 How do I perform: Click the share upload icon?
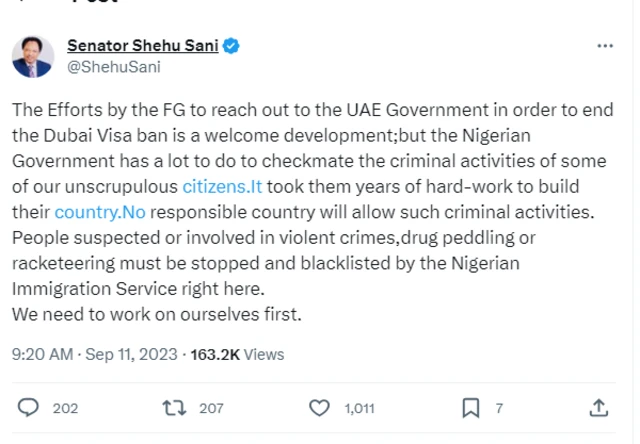pos(599,408)
